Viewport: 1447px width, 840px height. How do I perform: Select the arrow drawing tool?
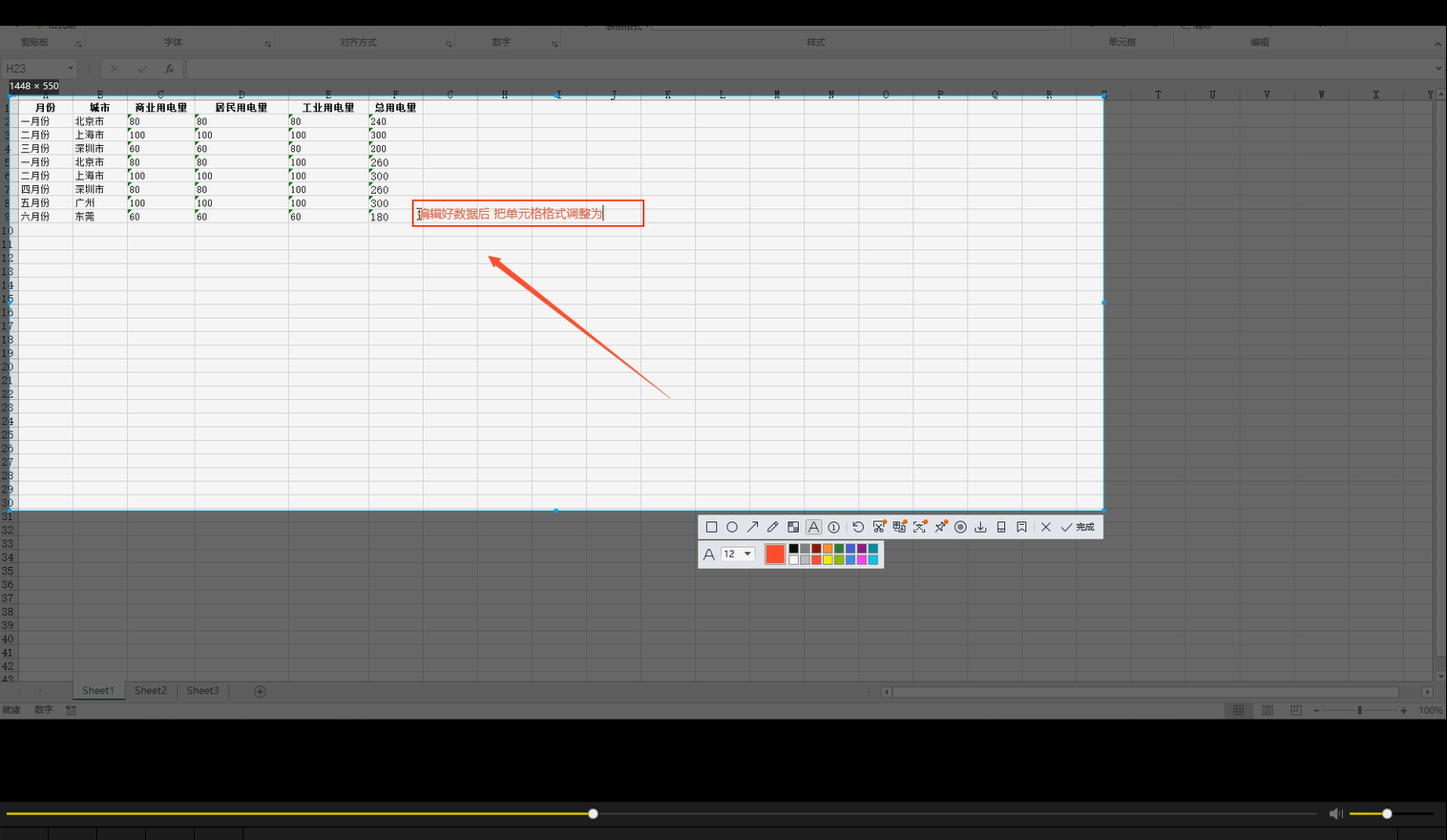point(752,527)
